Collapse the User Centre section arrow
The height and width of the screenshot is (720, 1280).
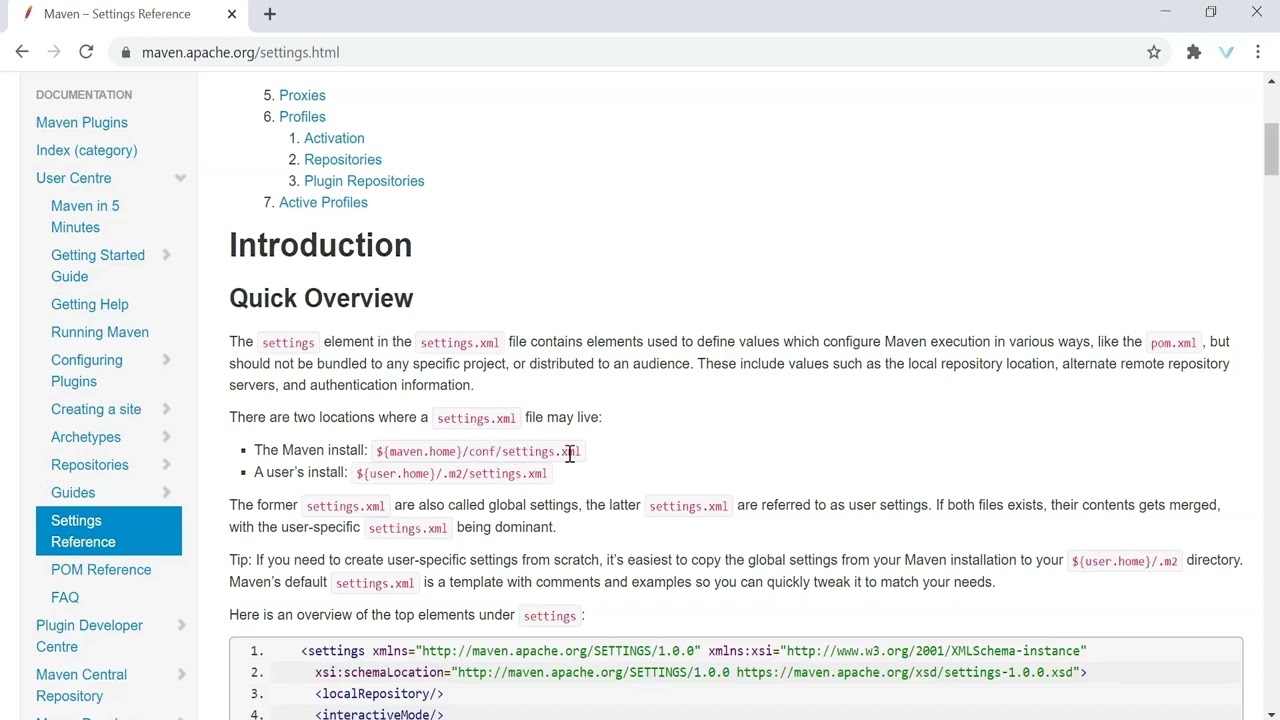pyautogui.click(x=180, y=178)
